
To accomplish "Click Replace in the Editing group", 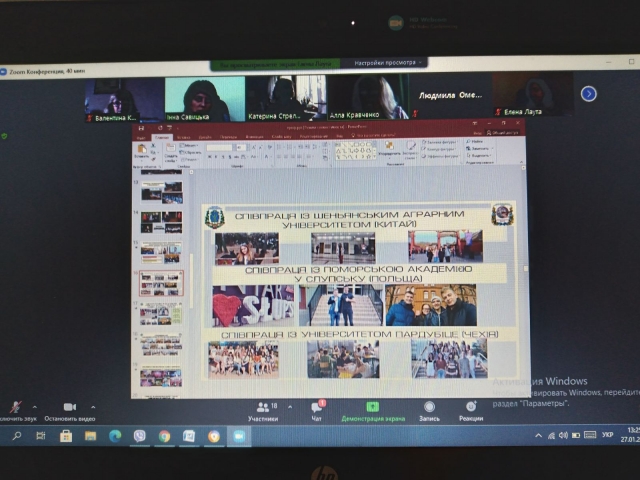I will (480, 149).
